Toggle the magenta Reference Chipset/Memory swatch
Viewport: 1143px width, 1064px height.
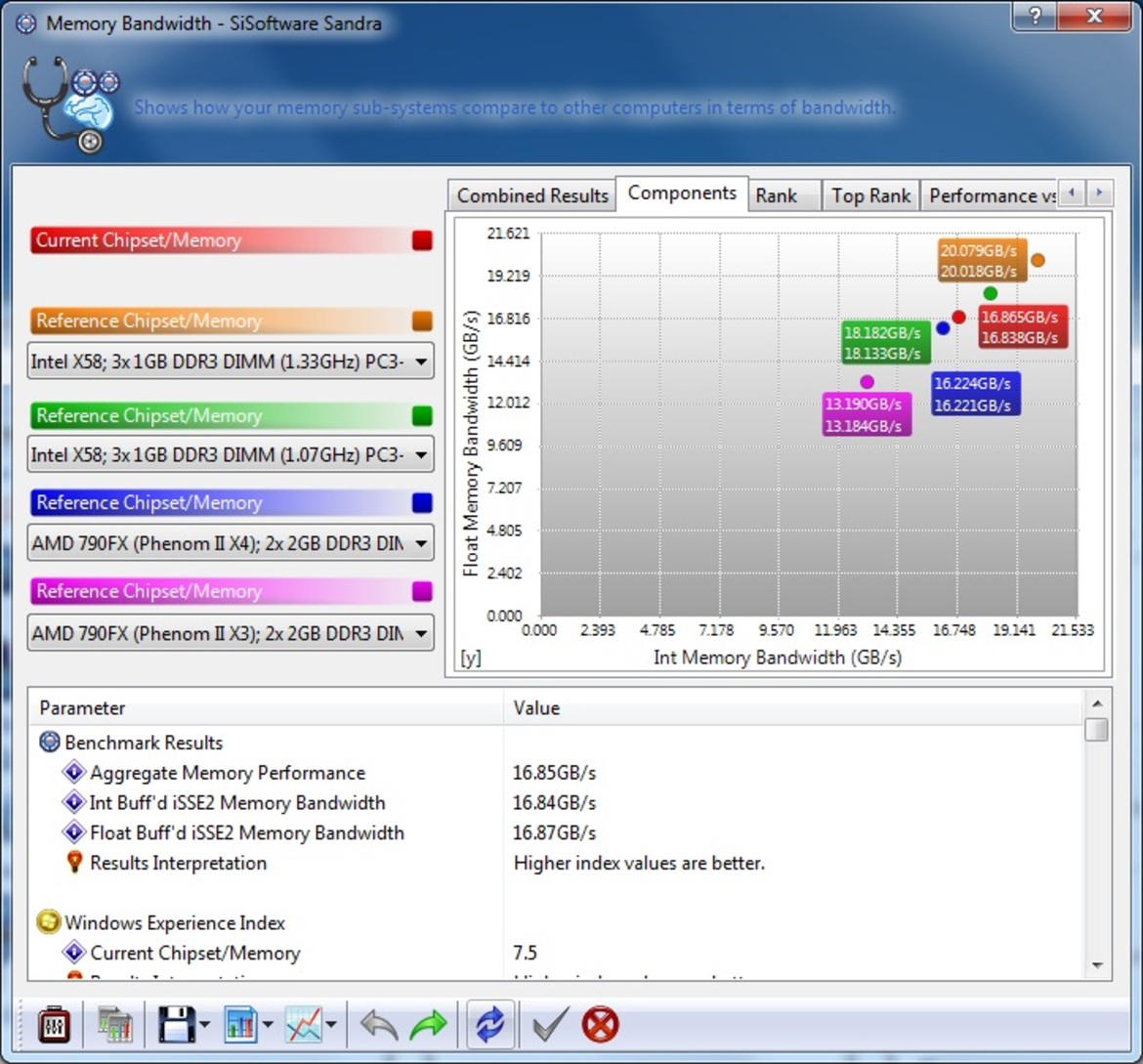pyautogui.click(x=422, y=591)
